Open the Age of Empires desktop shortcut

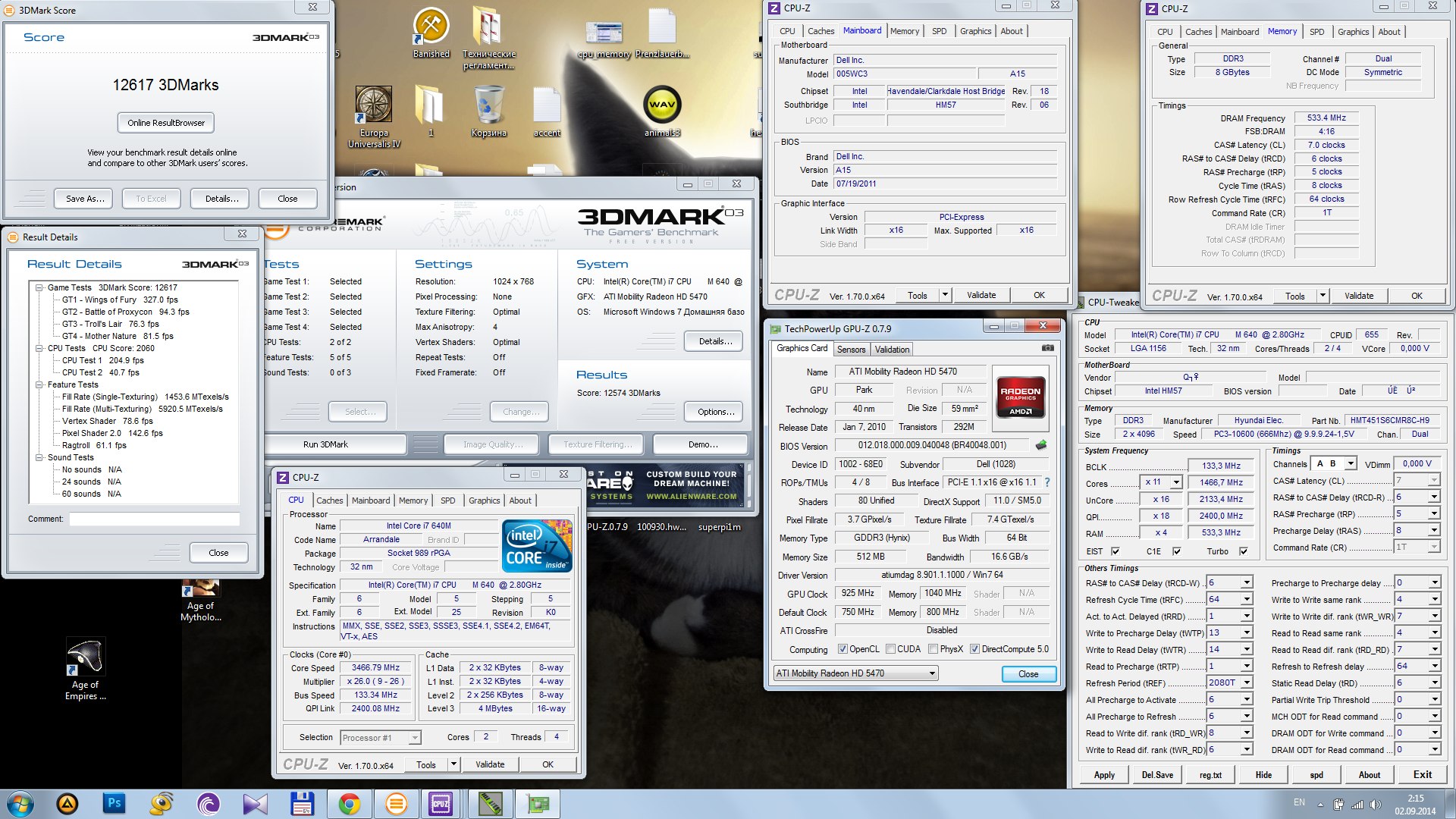click(85, 669)
